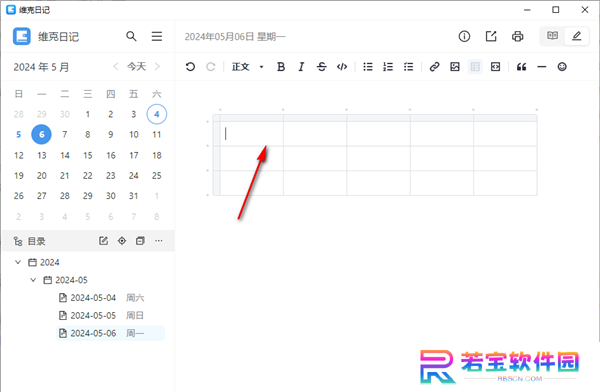Show diary info icon
Image resolution: width=600 pixels, height=392 pixels.
pyautogui.click(x=464, y=36)
